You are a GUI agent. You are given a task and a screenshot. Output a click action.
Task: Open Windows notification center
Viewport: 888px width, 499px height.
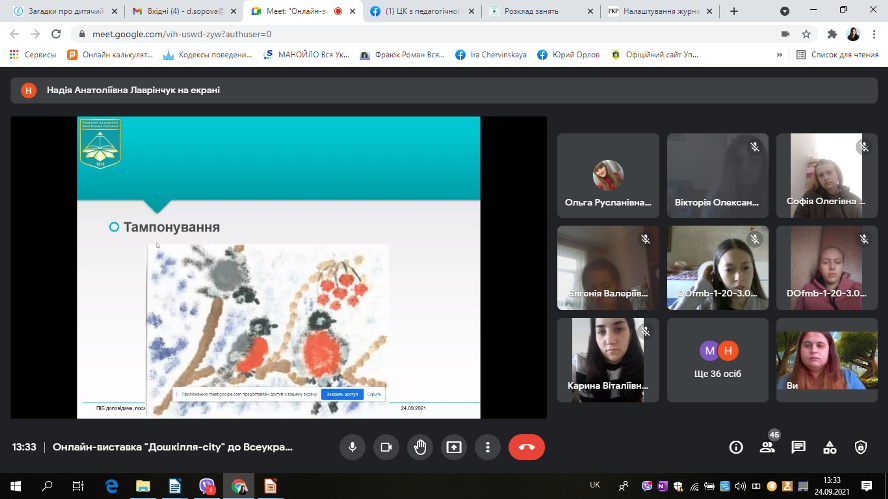pyautogui.click(x=866, y=486)
